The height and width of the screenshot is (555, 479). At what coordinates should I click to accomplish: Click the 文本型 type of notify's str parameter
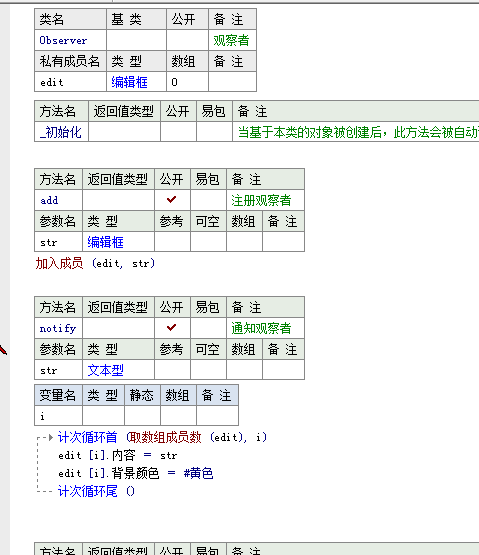(x=118, y=370)
